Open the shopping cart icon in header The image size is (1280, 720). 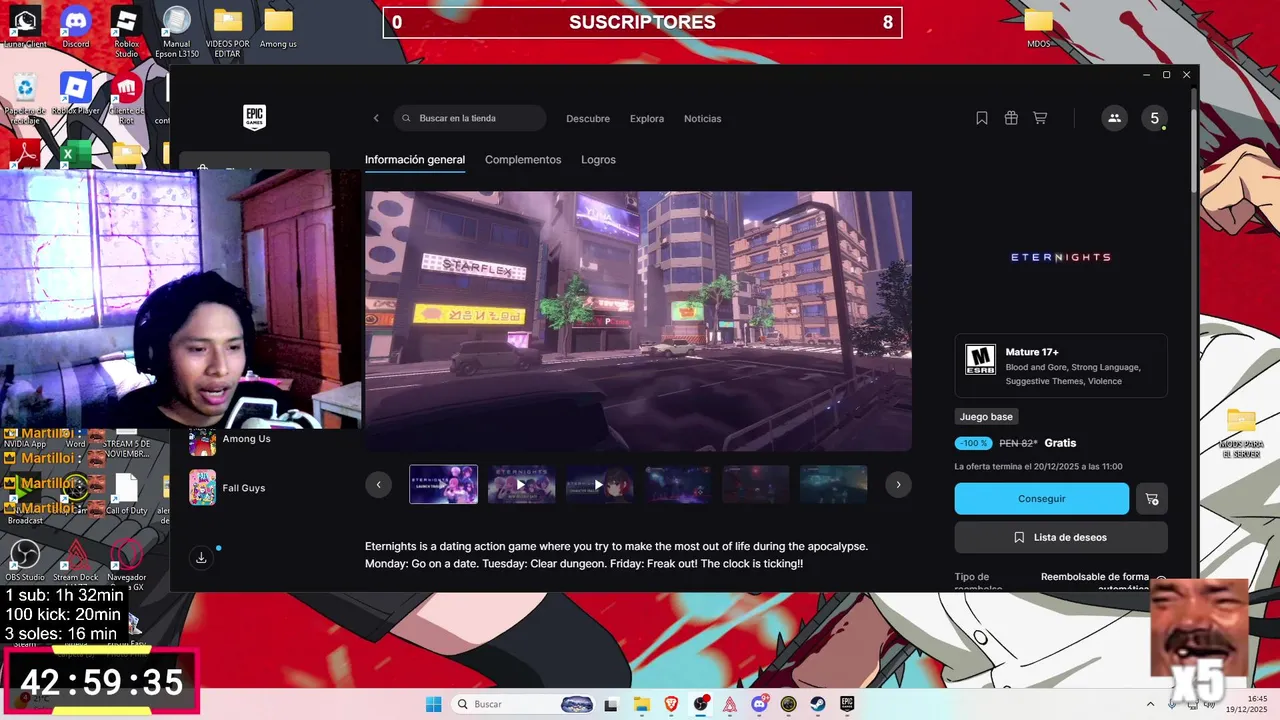click(1040, 118)
